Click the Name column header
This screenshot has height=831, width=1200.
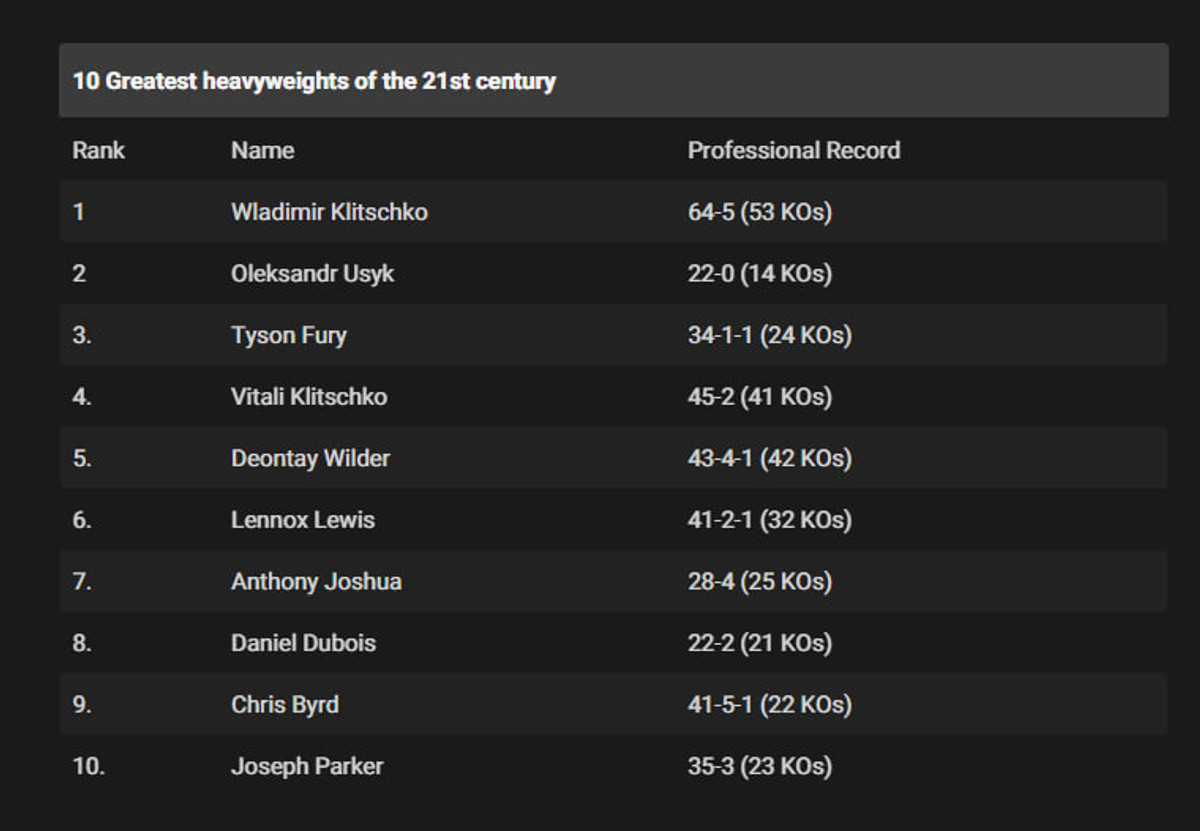click(x=262, y=150)
